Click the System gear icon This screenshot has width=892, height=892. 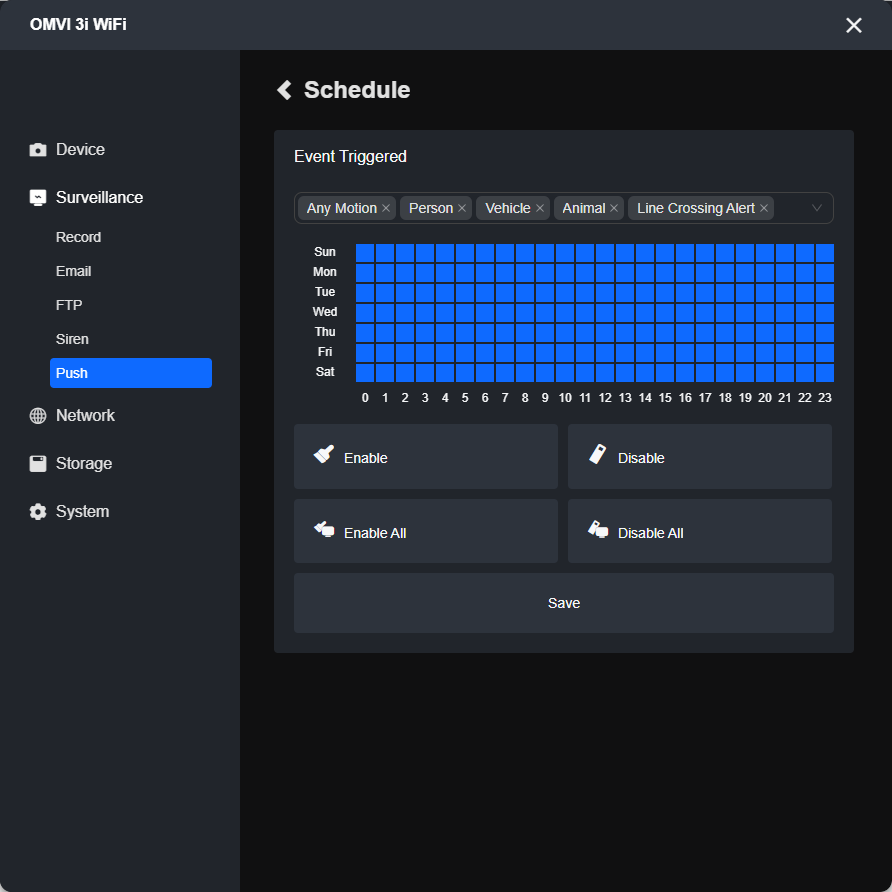[x=38, y=511]
